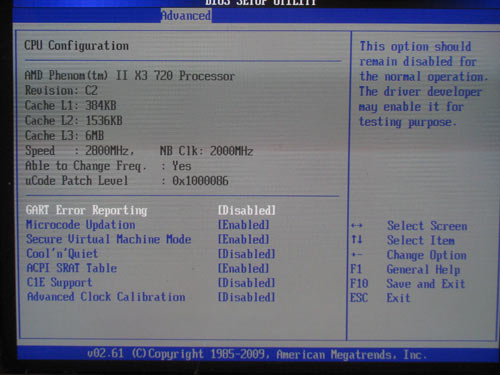Click the Able to Change Freq. line
500x375 pixels.
(108, 166)
